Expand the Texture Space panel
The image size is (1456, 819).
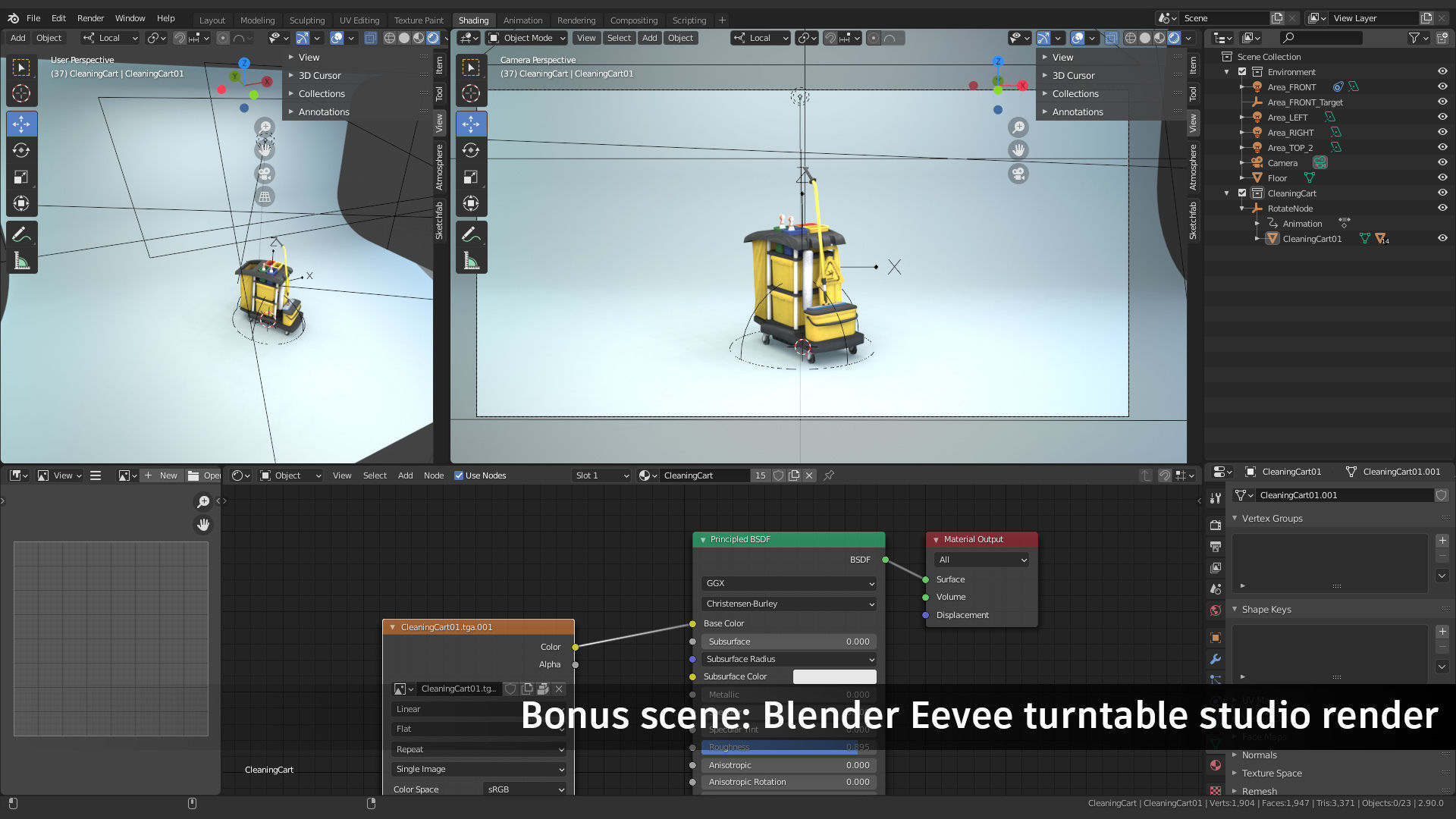(x=1272, y=773)
